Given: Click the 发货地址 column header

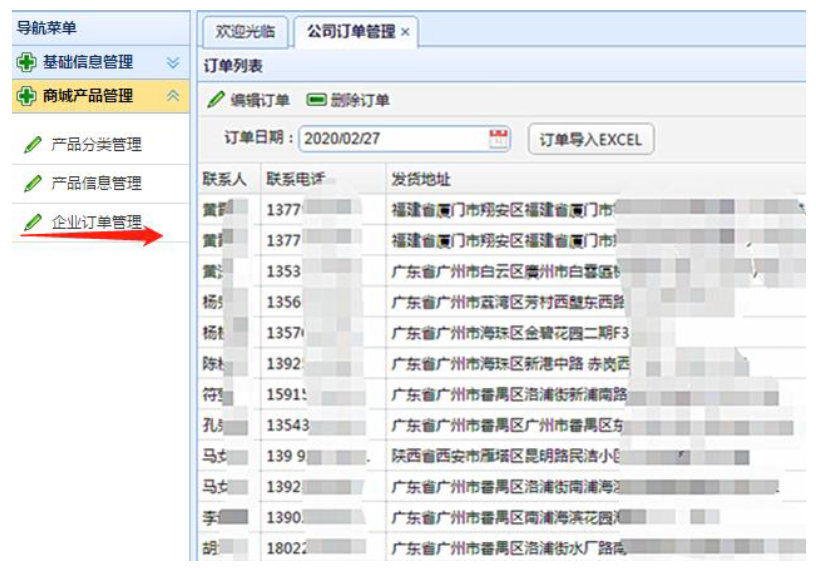Looking at the screenshot, I should click(420, 180).
